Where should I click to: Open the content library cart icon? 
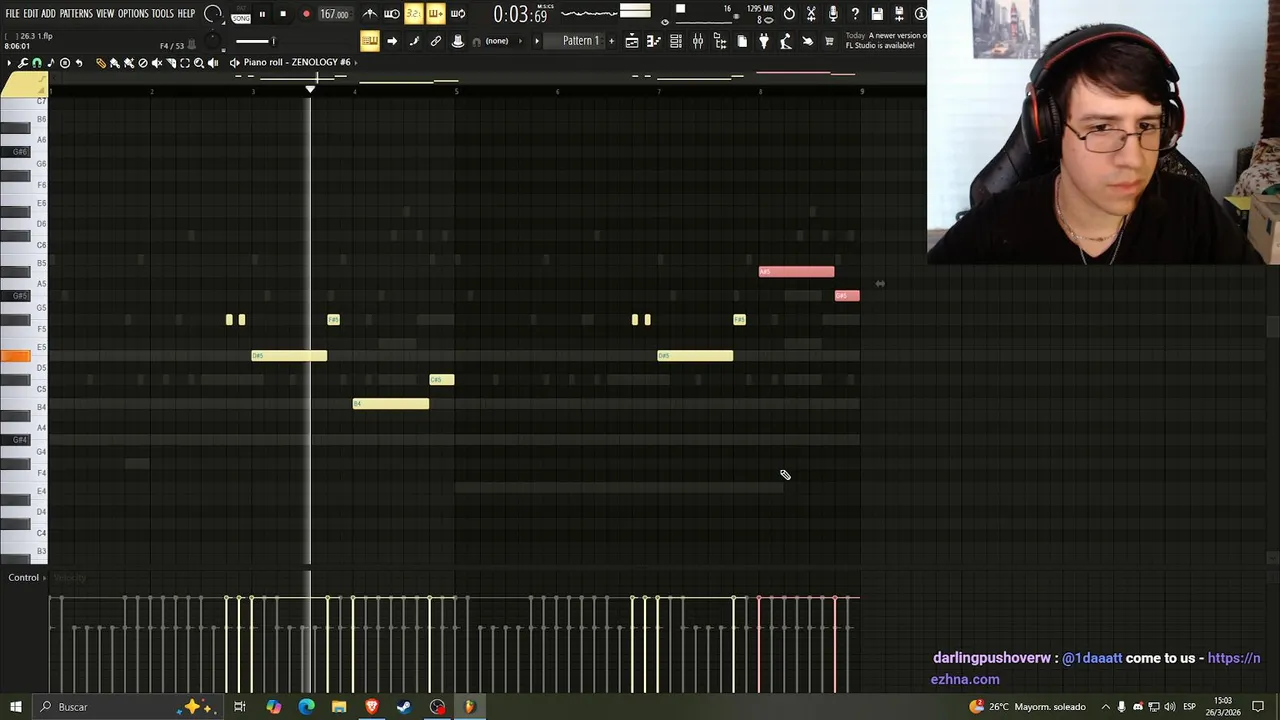(x=829, y=41)
